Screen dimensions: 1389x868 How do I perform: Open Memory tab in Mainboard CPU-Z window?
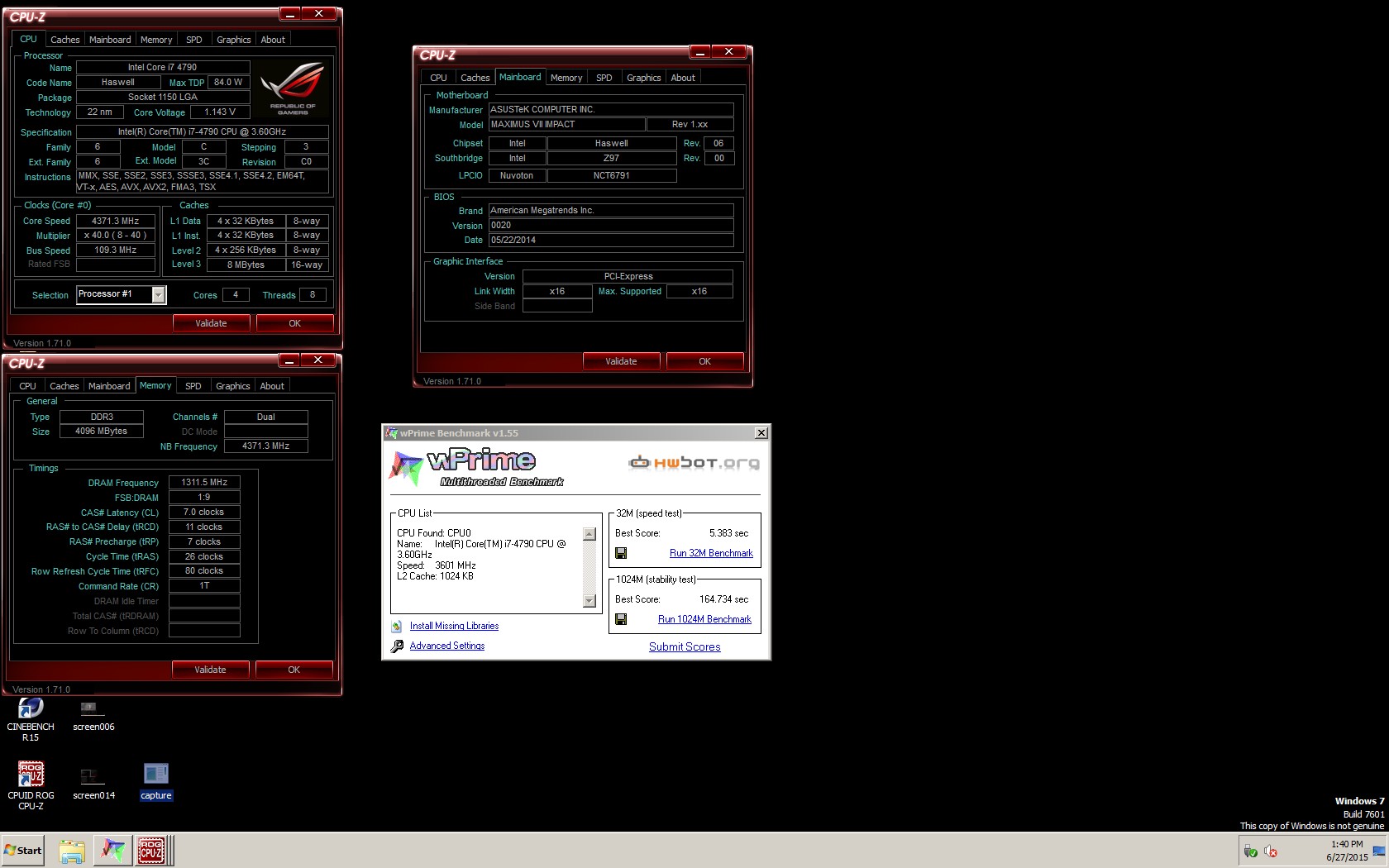[x=566, y=78]
